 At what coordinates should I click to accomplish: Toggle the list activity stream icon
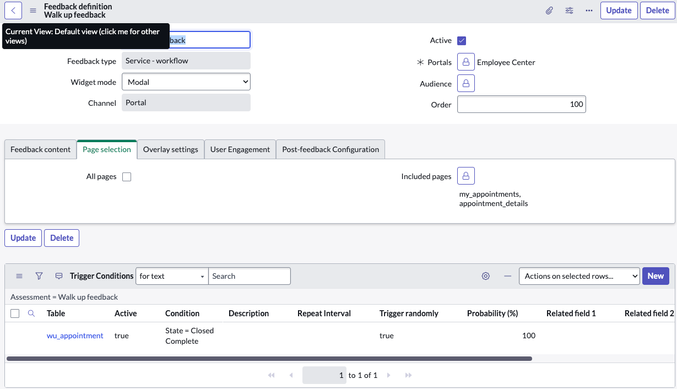coord(59,276)
